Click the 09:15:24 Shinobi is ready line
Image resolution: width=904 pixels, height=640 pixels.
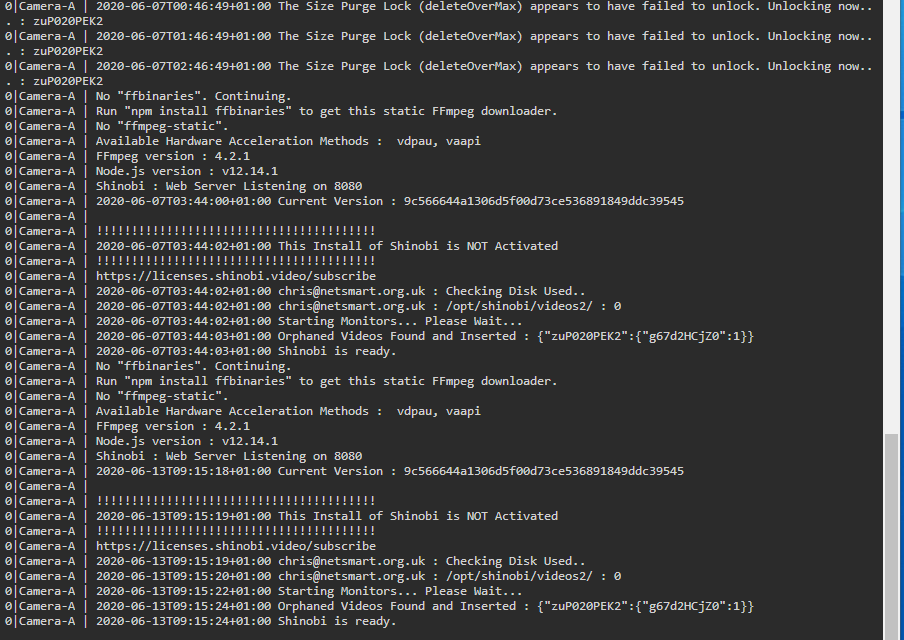[x=246, y=621]
